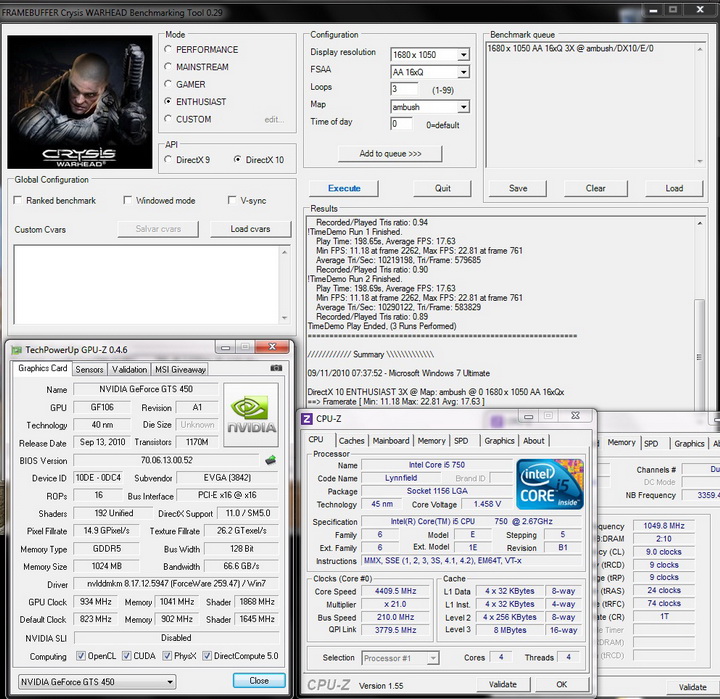Image resolution: width=720 pixels, height=699 pixels.
Task: Select the queued 1680x1050 ambush benchmark entry
Action: (570, 48)
